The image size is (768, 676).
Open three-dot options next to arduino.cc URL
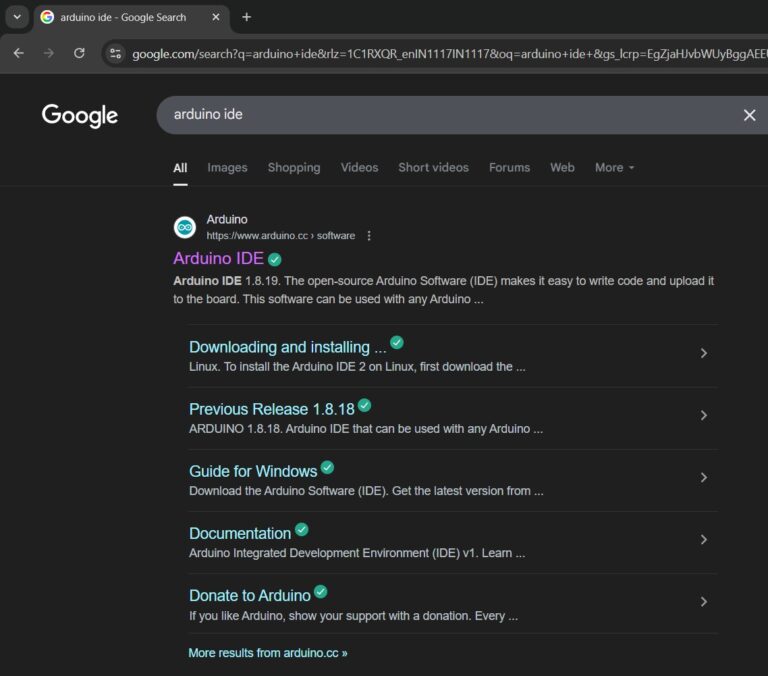click(x=369, y=236)
